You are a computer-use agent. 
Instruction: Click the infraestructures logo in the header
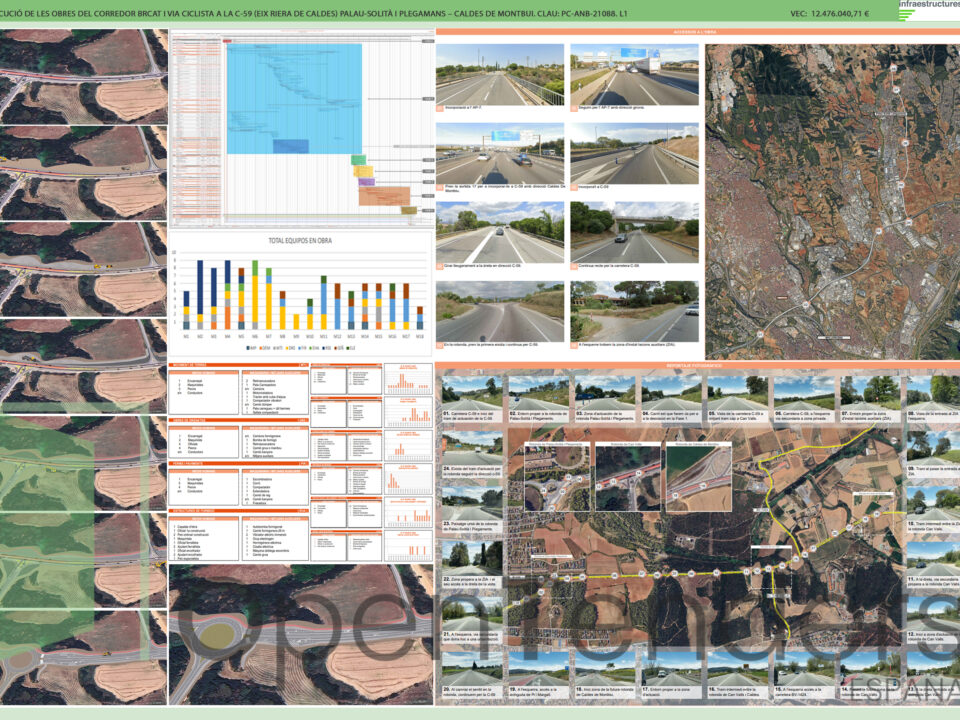[x=928, y=6]
